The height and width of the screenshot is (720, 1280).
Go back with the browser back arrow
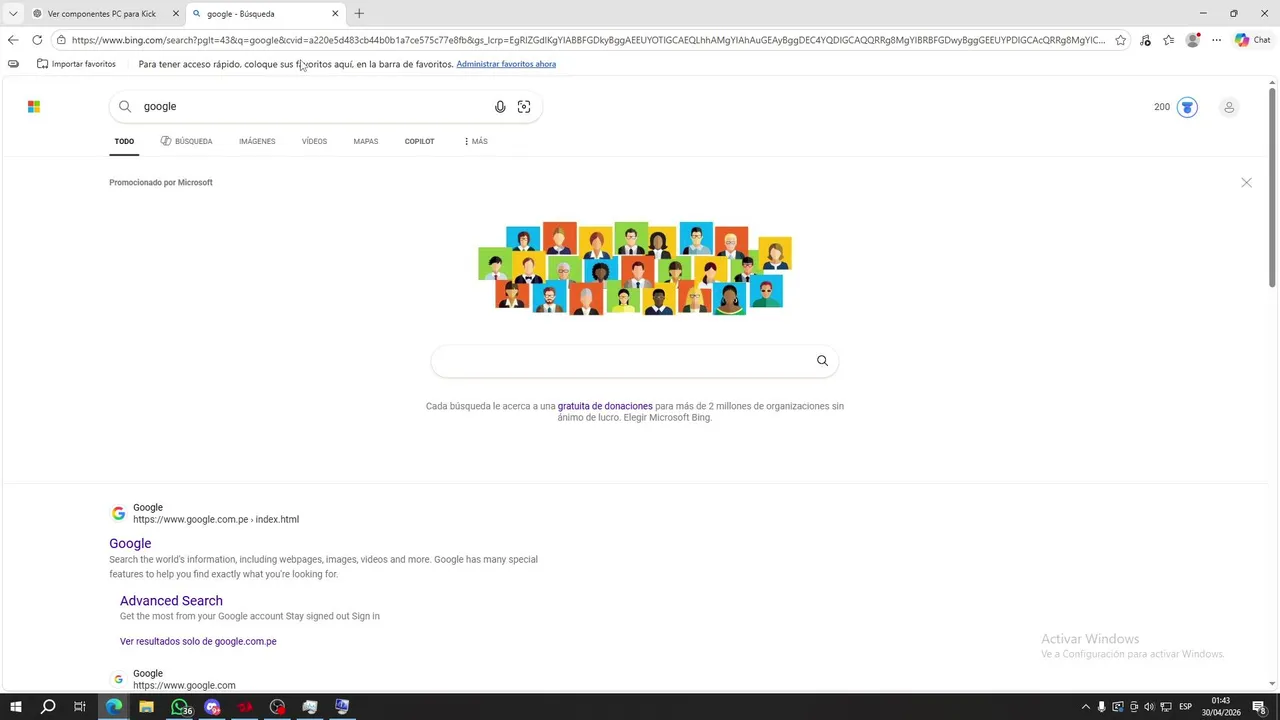[13, 40]
